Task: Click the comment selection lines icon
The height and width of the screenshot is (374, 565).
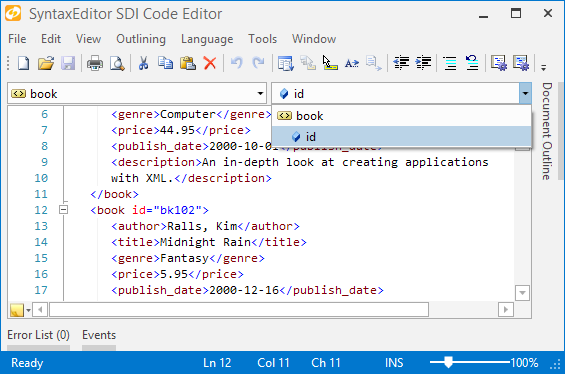Action: (x=450, y=63)
